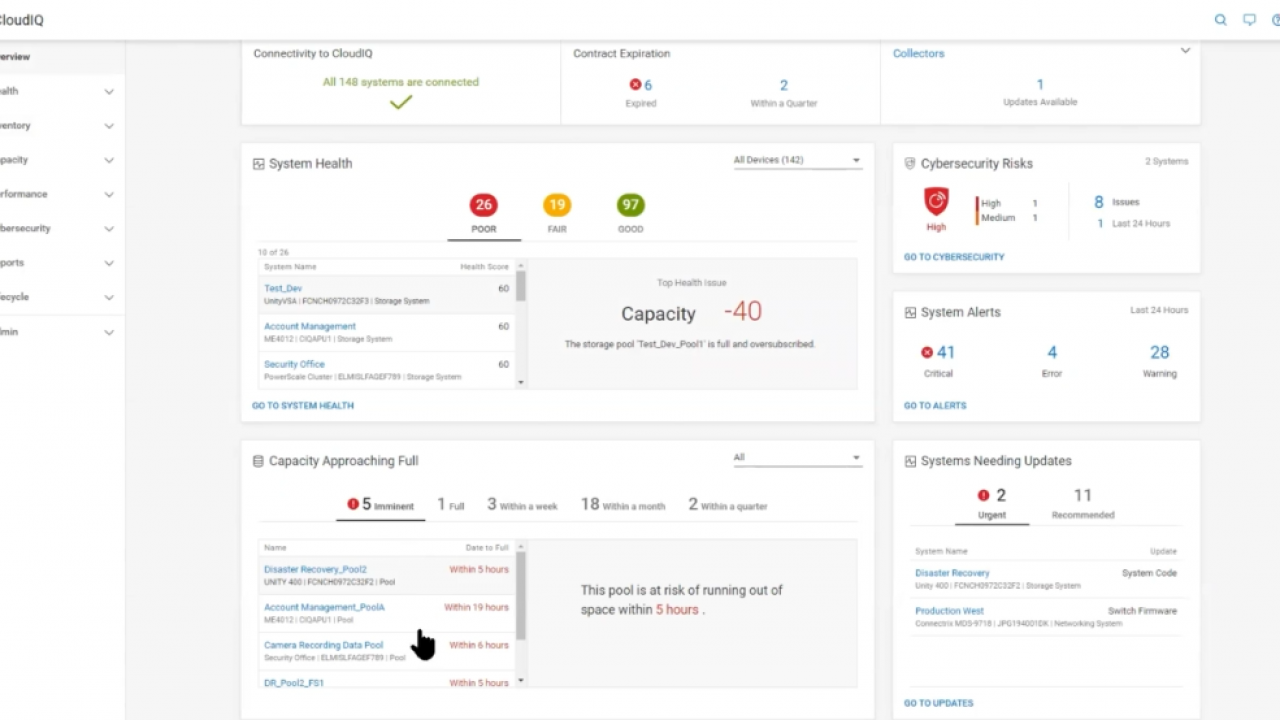Click the Systems Needing Updates panel icon

click(910, 461)
